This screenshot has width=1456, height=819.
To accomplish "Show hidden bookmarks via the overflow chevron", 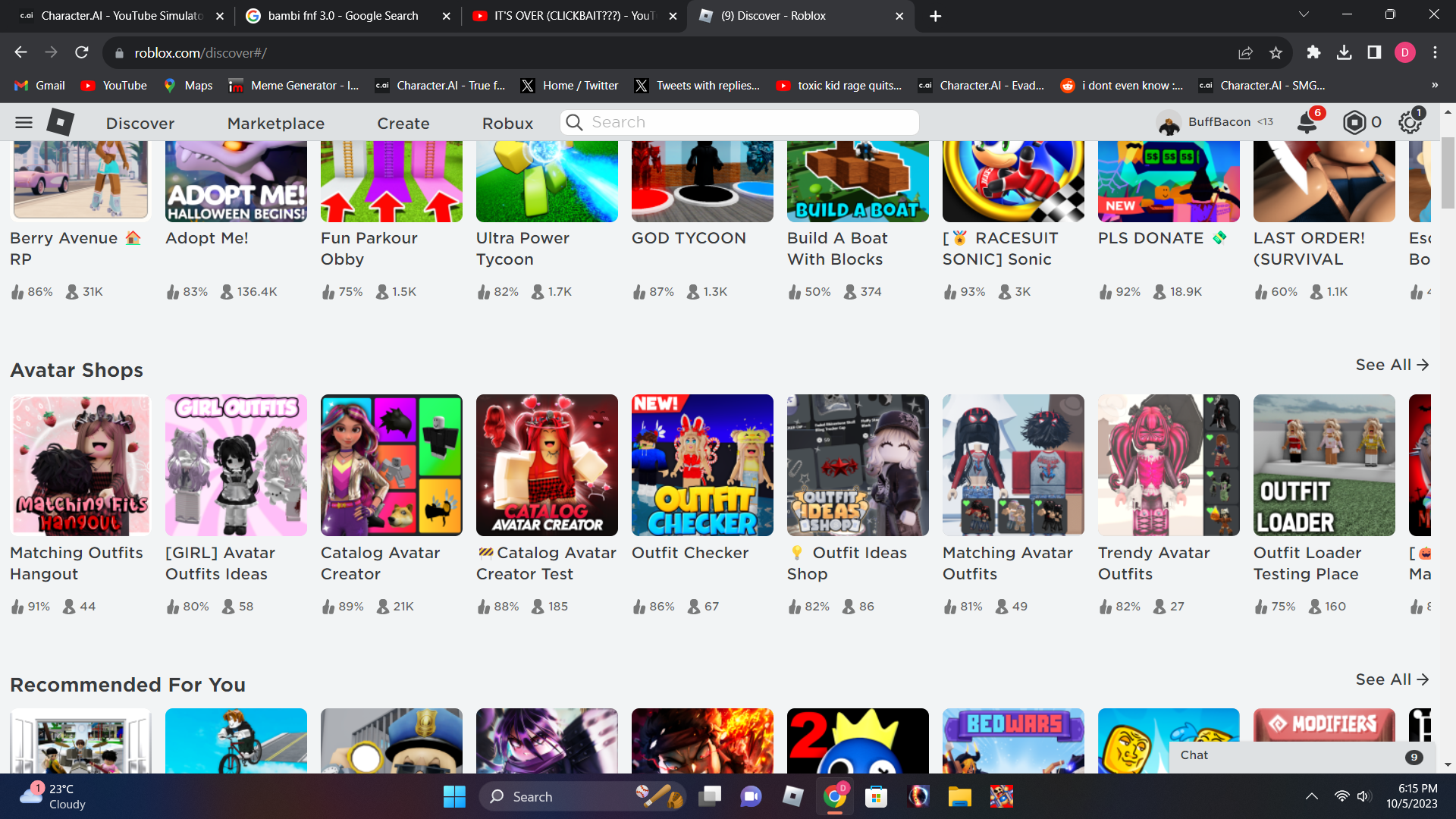I will (1434, 85).
